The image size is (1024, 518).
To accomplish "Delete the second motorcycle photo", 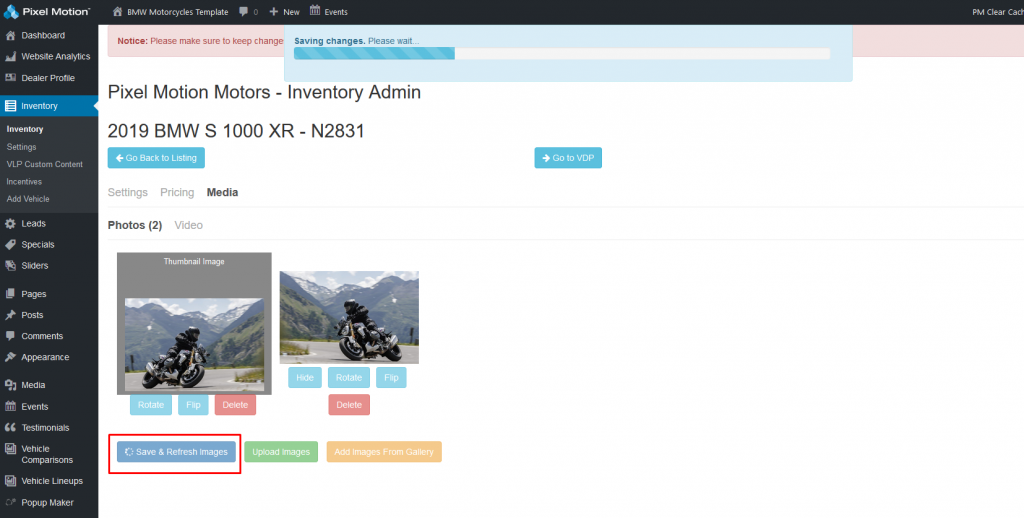I will coord(349,405).
